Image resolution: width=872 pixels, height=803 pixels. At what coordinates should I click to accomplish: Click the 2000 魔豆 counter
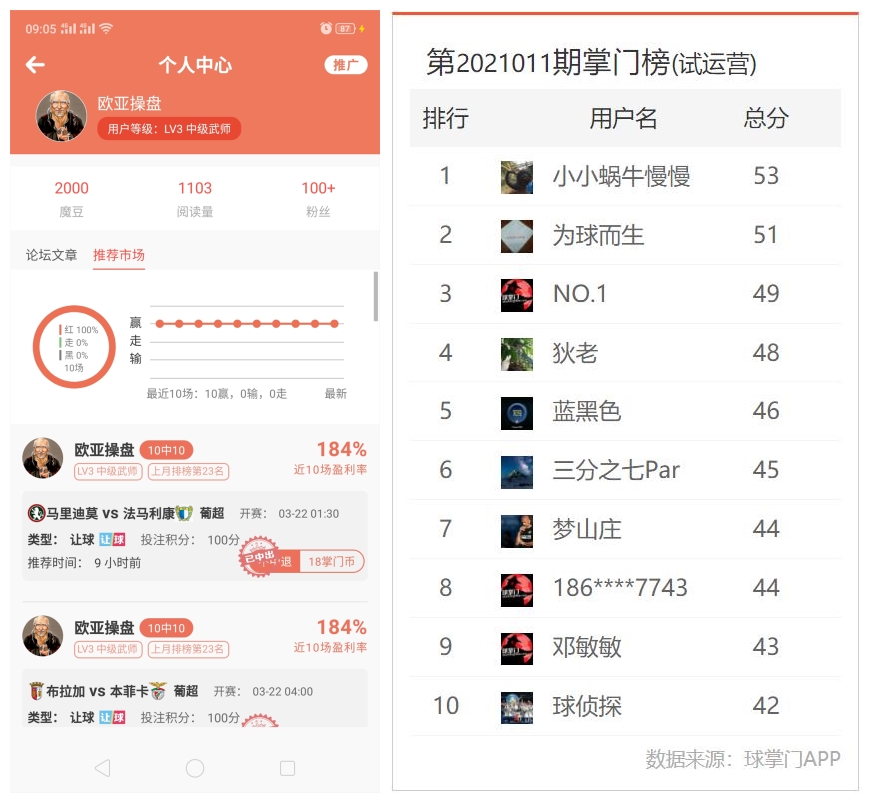[x=71, y=199]
